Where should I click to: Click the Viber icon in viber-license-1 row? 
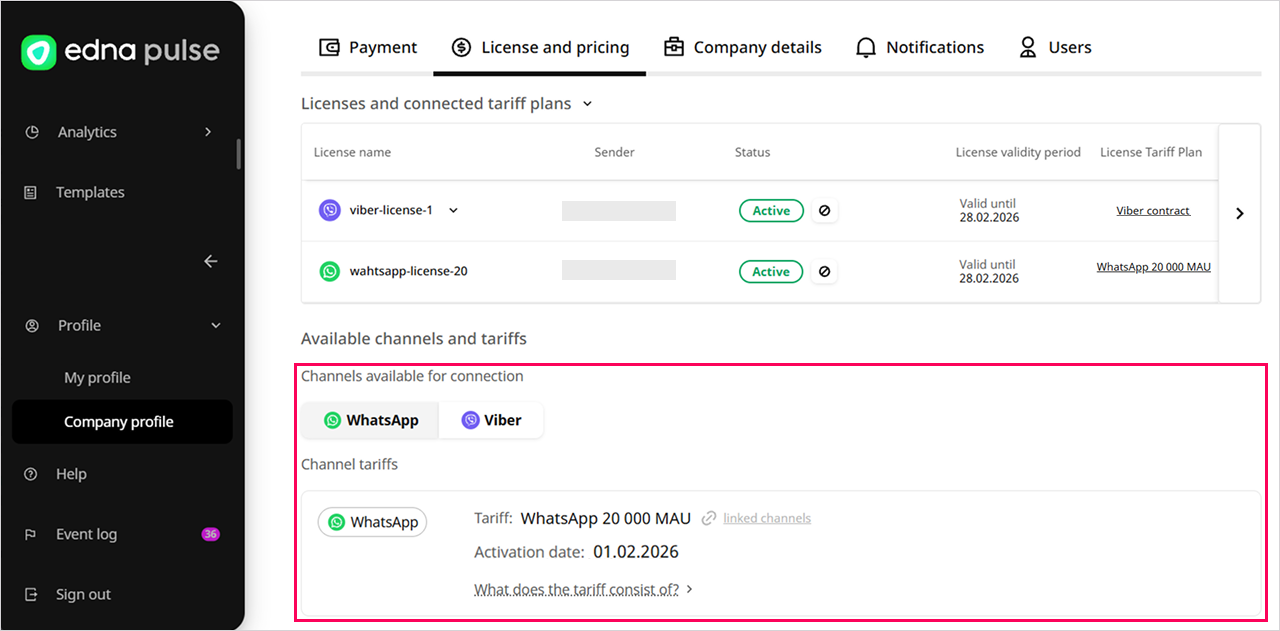pos(329,211)
